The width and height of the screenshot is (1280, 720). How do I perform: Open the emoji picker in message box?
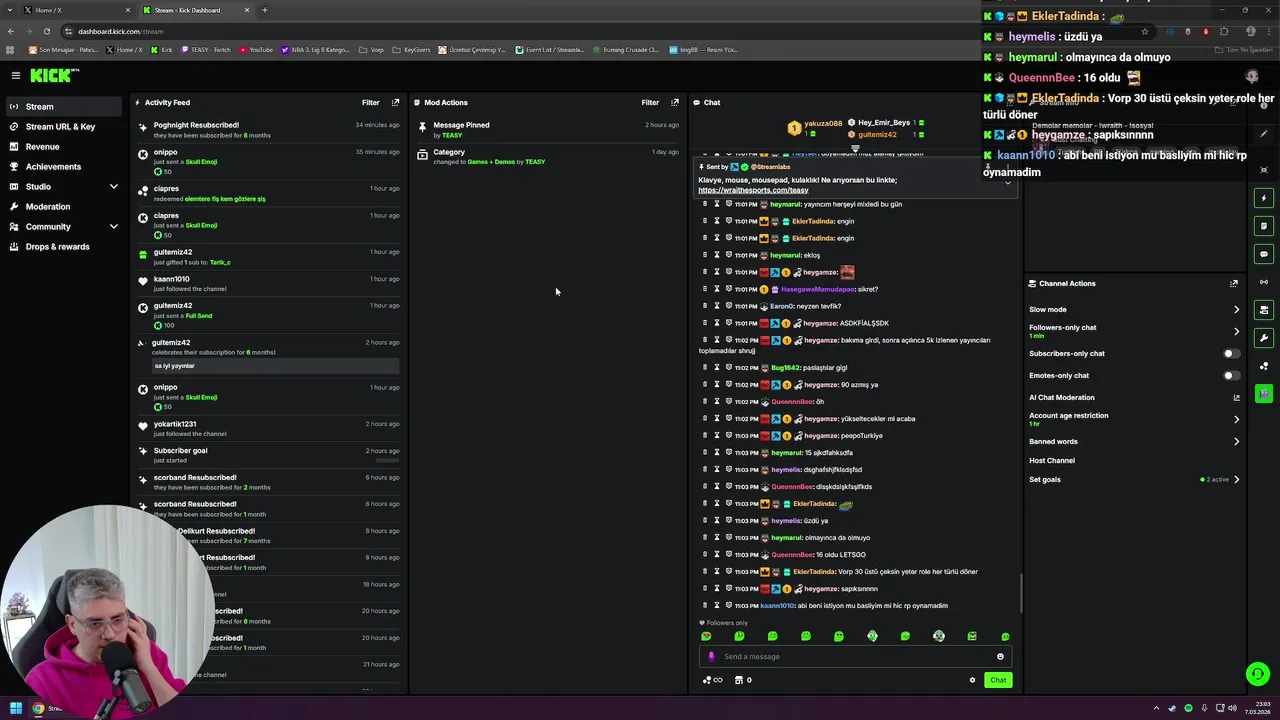point(1000,656)
